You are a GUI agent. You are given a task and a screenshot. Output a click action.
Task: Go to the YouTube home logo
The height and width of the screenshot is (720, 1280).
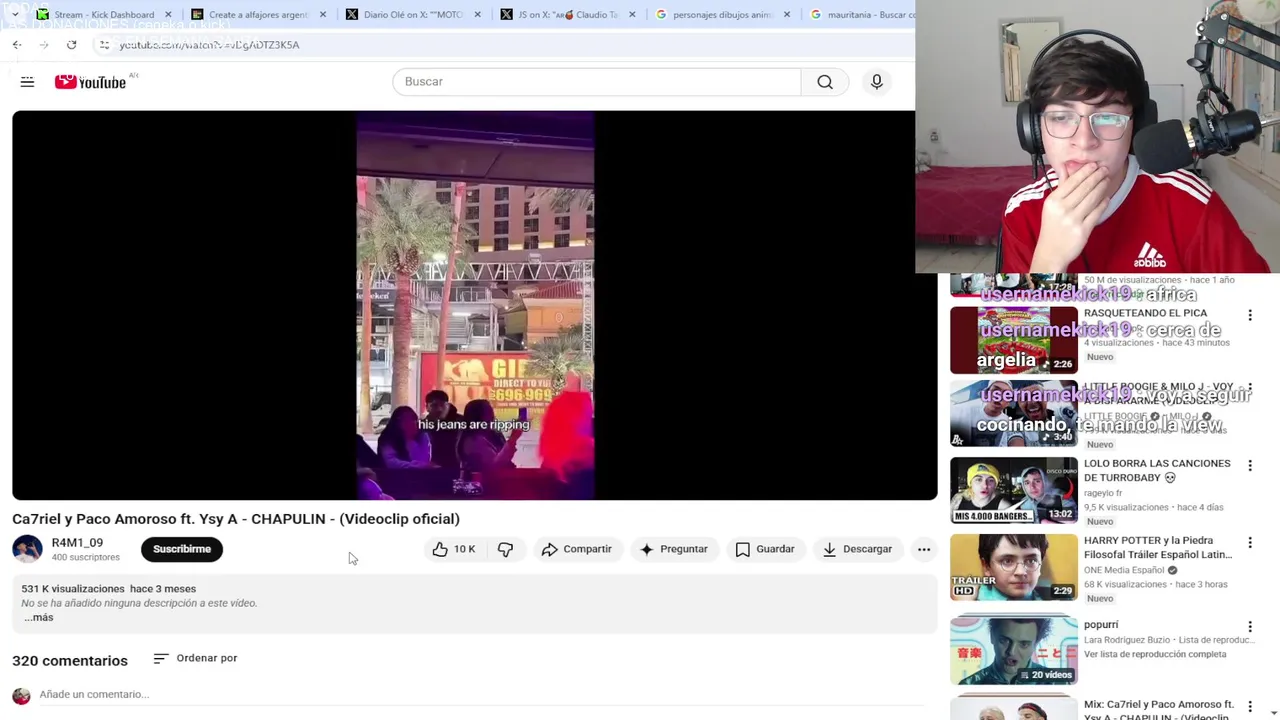pyautogui.click(x=90, y=82)
